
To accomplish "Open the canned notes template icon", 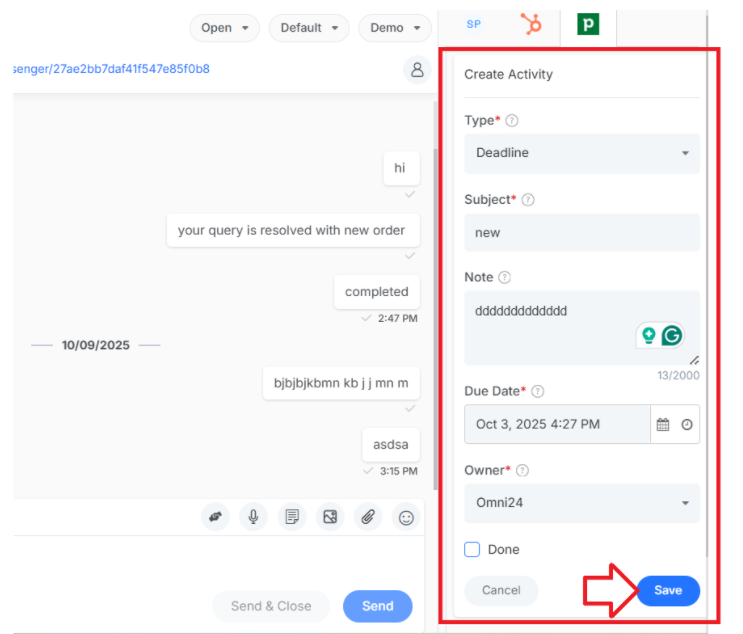I will [292, 516].
